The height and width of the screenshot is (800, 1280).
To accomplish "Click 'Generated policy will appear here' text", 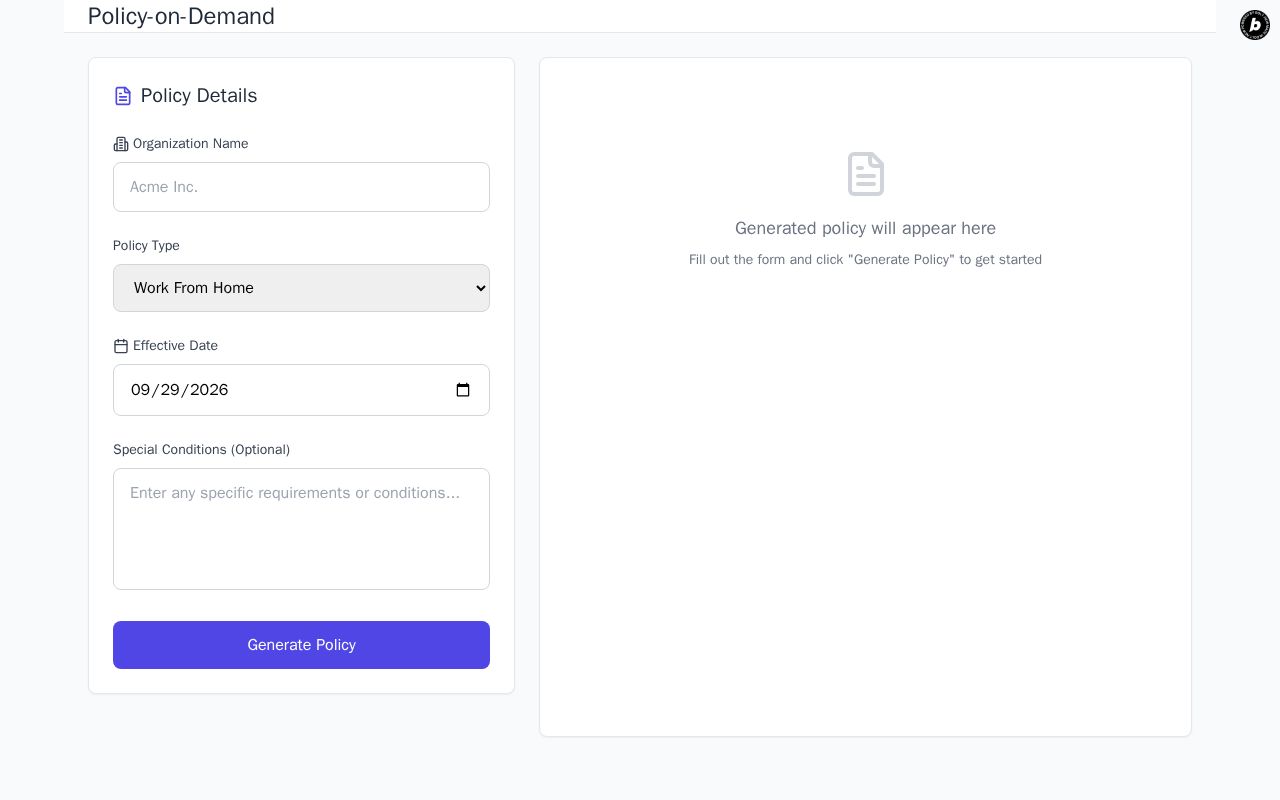I will coord(865,228).
